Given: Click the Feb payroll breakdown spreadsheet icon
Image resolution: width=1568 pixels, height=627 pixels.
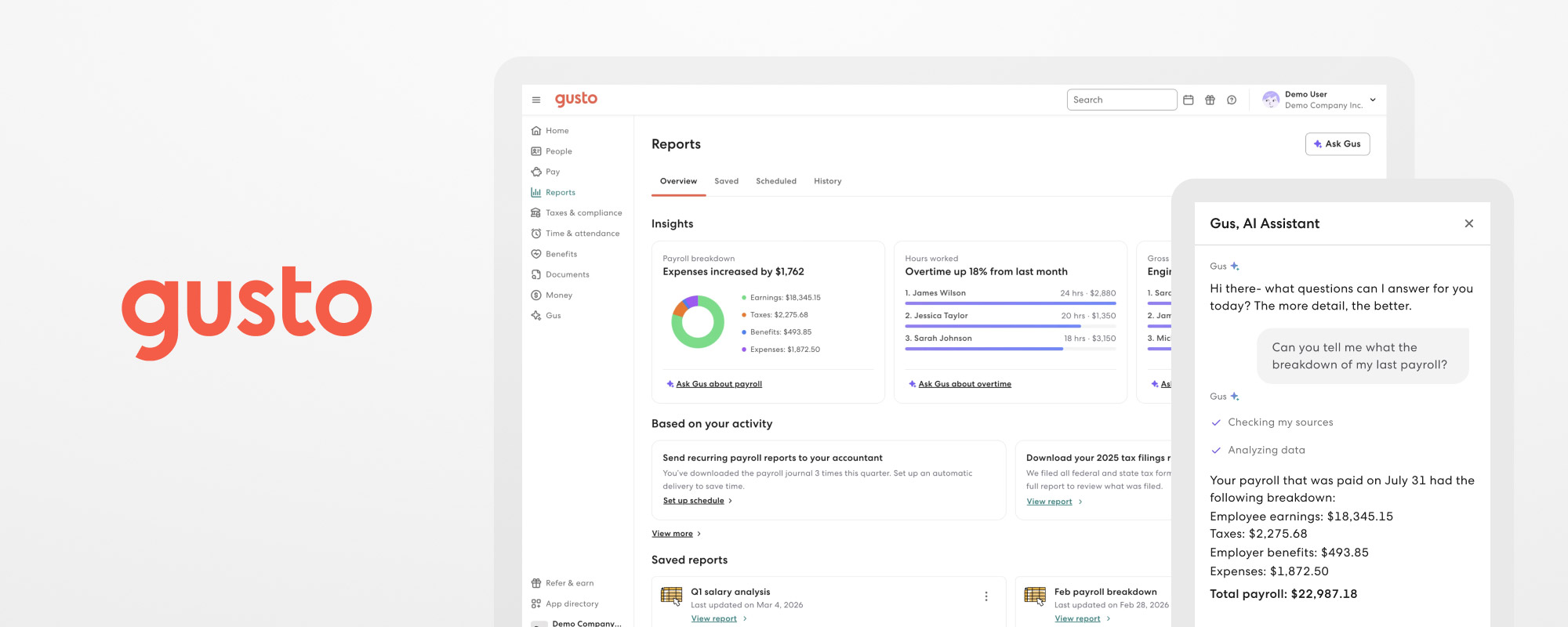Looking at the screenshot, I should coord(1035,596).
